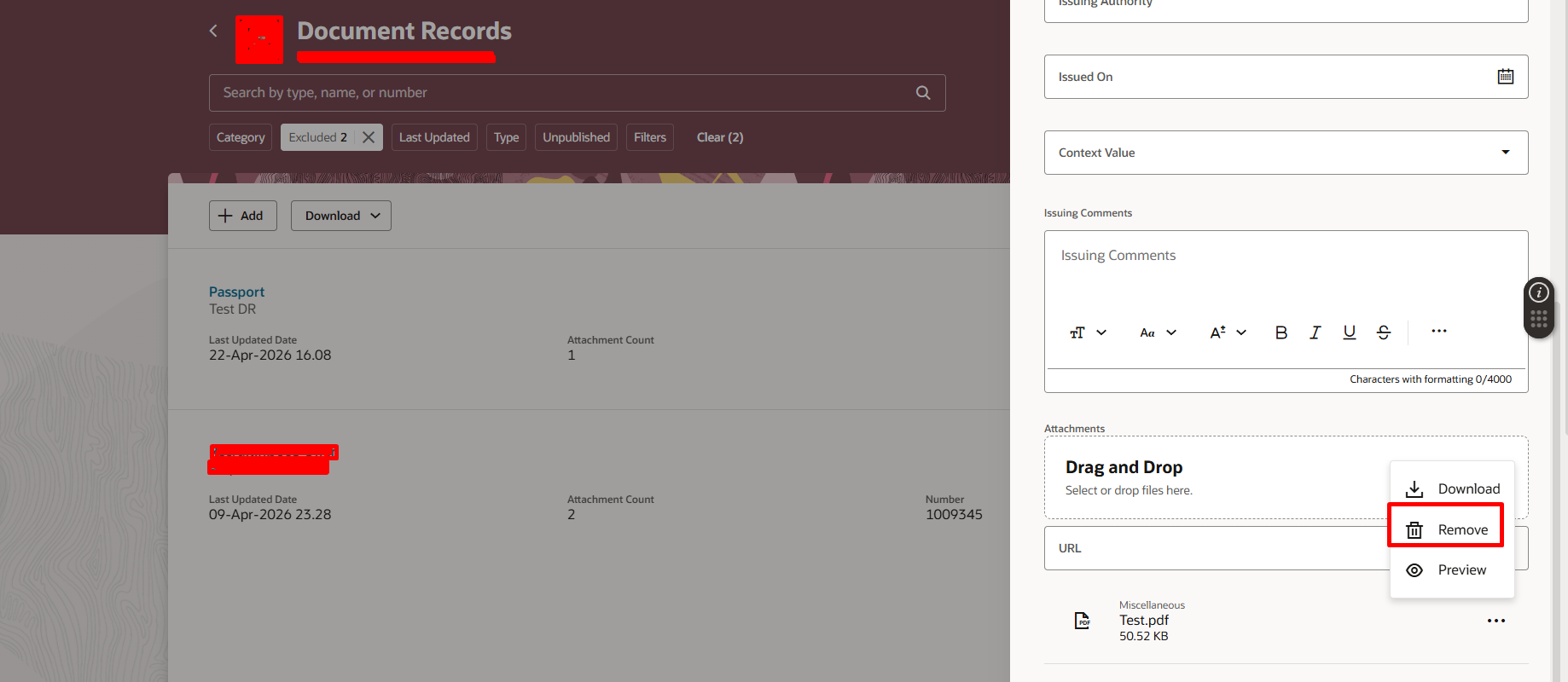
Task: Open the Type filter chip
Action: coord(507,137)
